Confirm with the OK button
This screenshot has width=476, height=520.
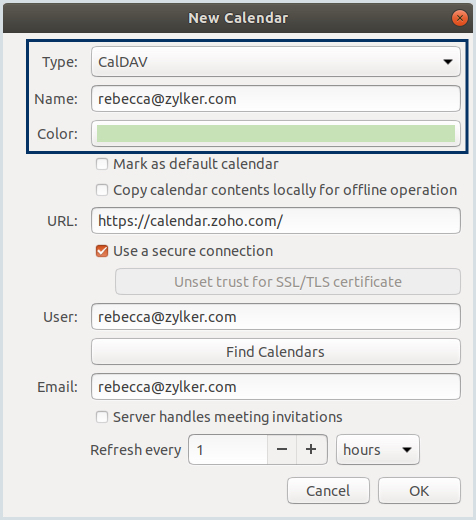click(419, 491)
